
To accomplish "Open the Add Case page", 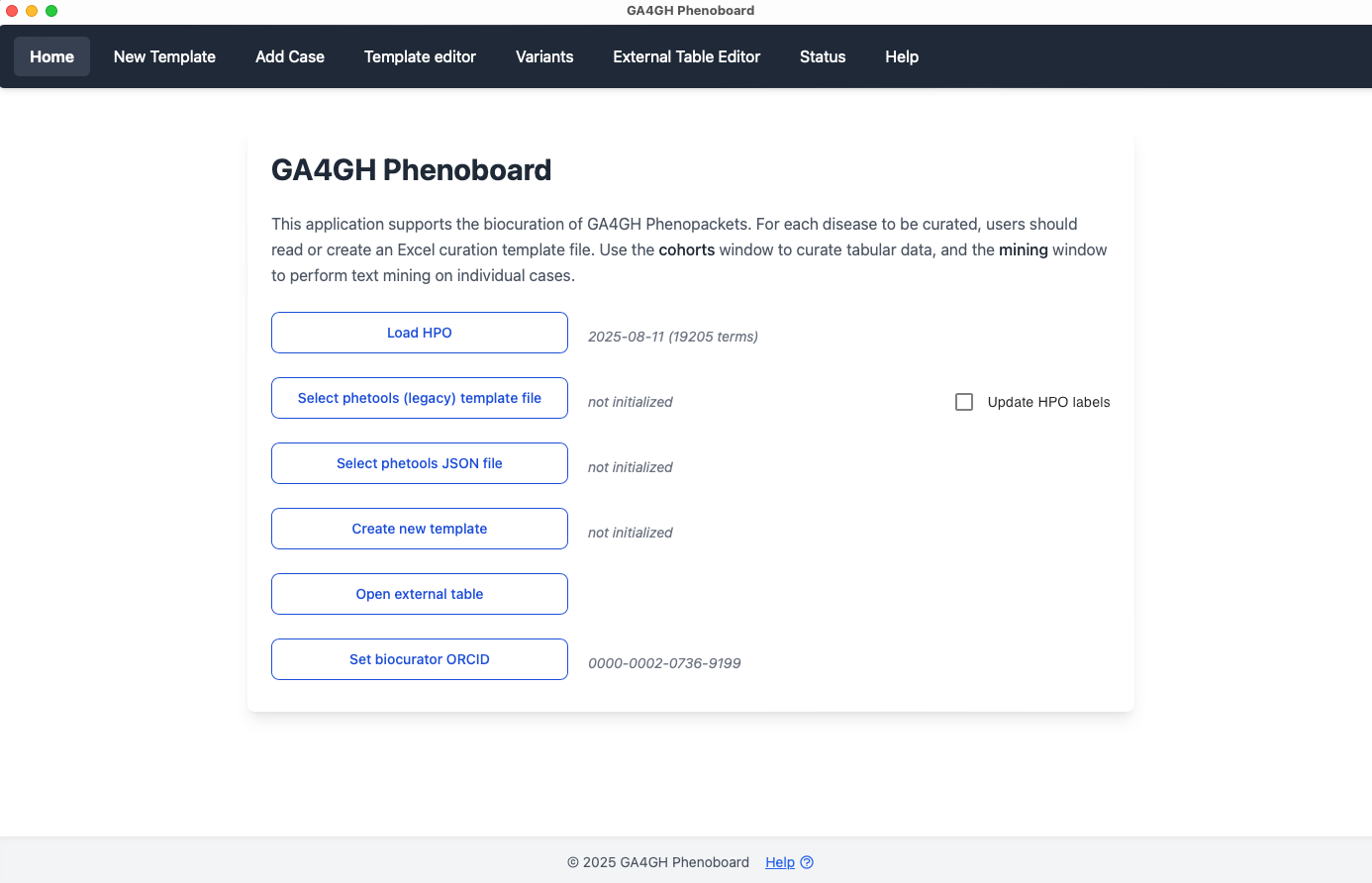I will (x=289, y=56).
